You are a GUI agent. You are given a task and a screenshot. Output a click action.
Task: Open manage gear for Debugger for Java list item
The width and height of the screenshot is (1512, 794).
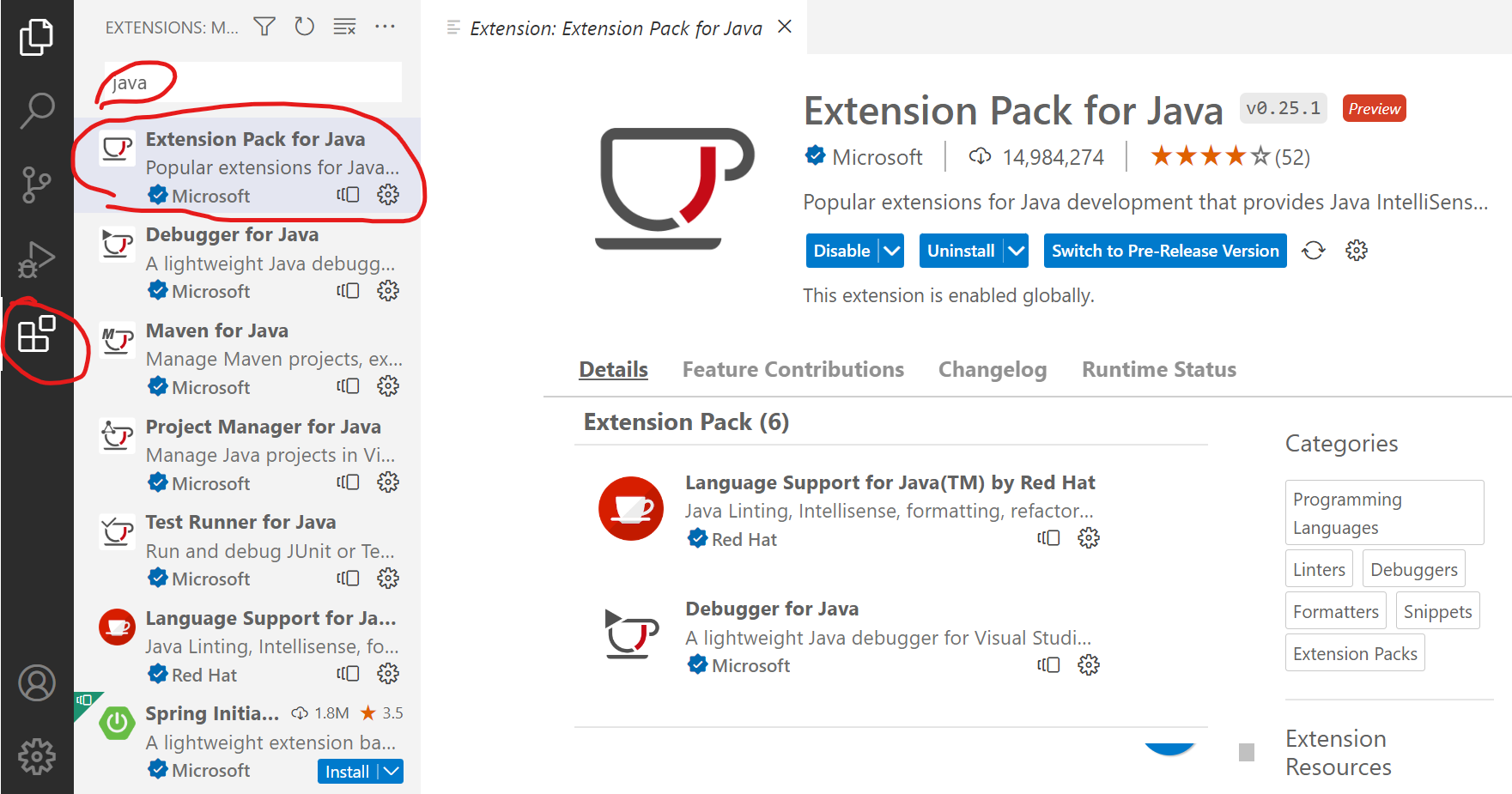(x=388, y=291)
